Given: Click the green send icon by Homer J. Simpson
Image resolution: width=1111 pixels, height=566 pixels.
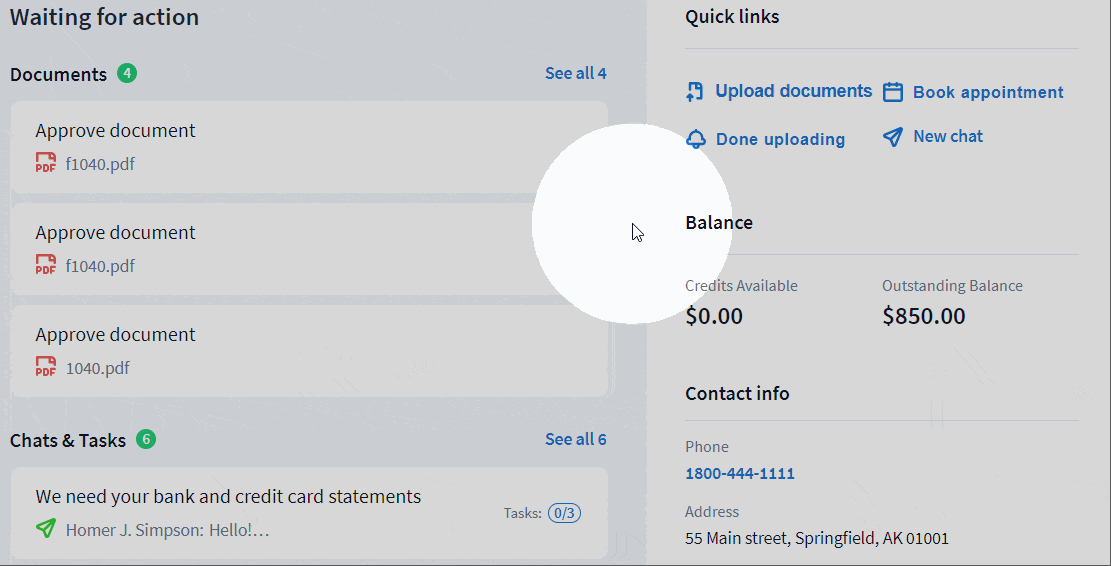Looking at the screenshot, I should (46, 529).
